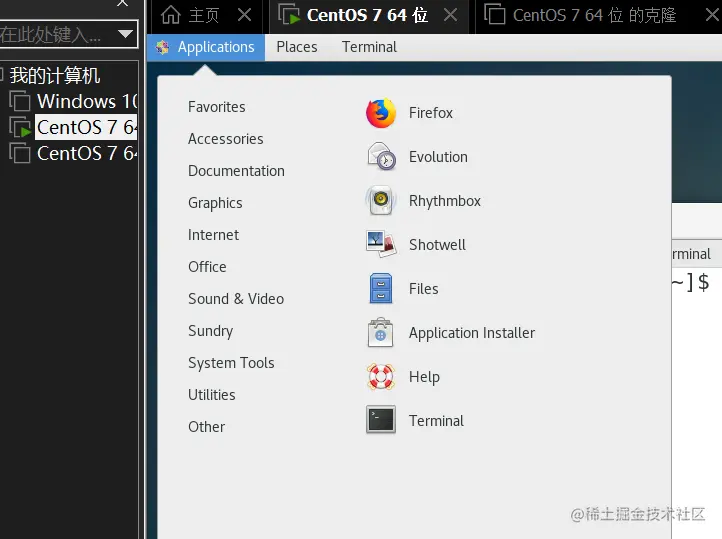Image resolution: width=722 pixels, height=539 pixels.
Task: Click the Evolution label
Action: pyautogui.click(x=438, y=156)
